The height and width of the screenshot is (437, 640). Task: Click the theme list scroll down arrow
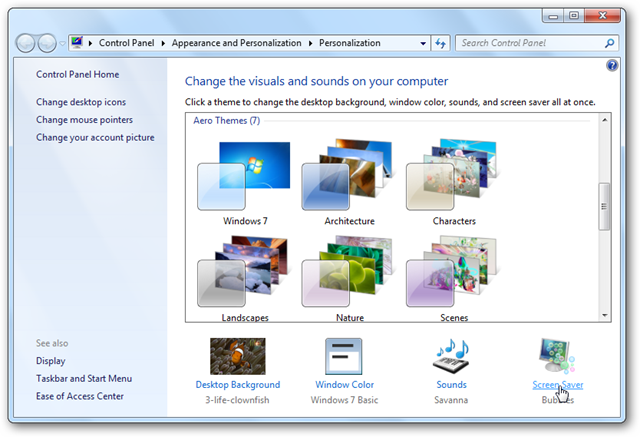coord(604,315)
